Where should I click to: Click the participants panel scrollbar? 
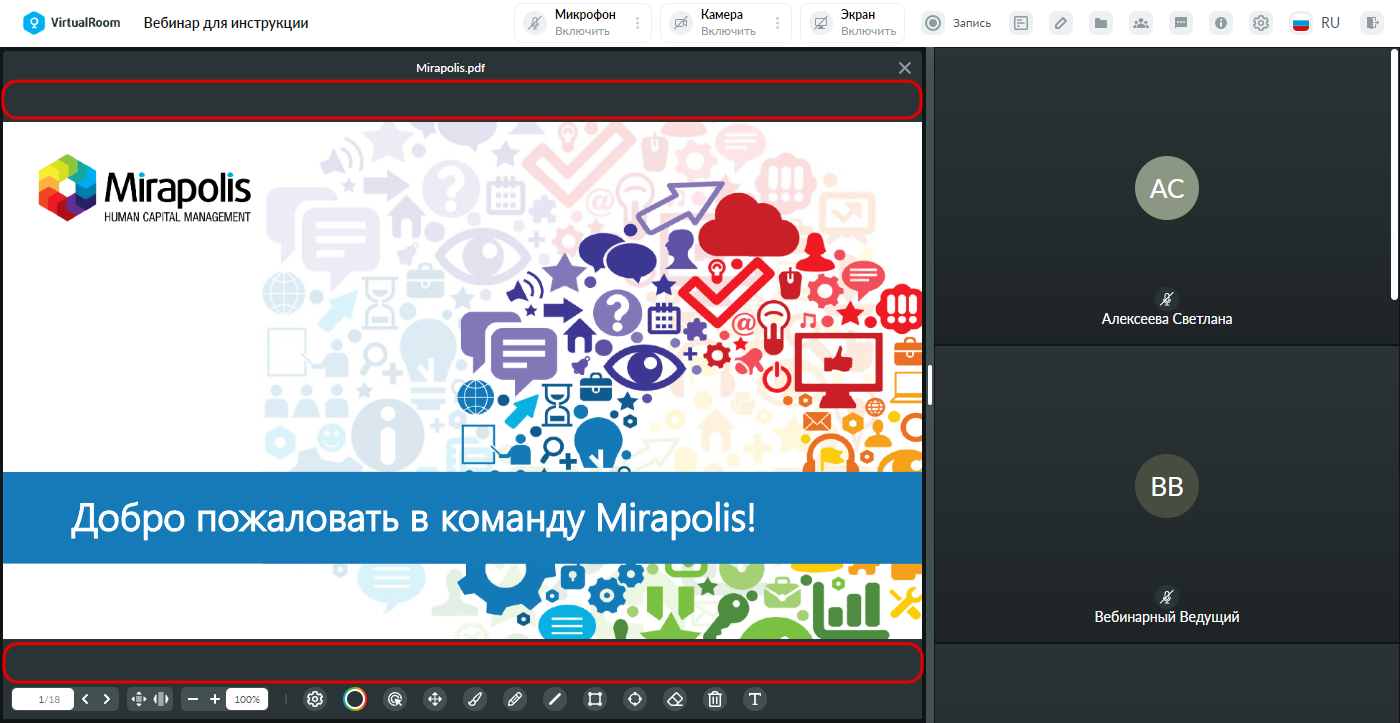click(x=1395, y=175)
